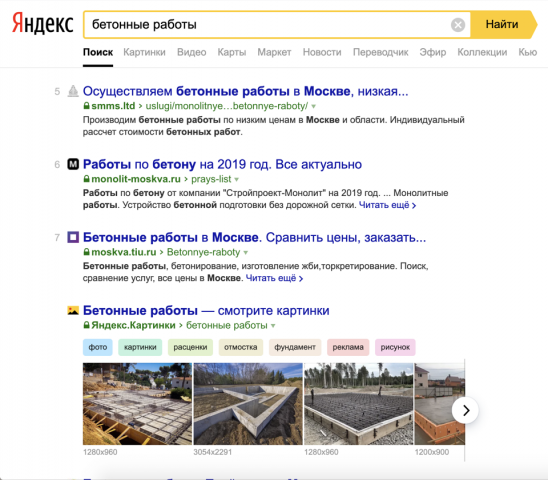
Task: Click the moskva.tiu.ru domain link
Action: (124, 252)
